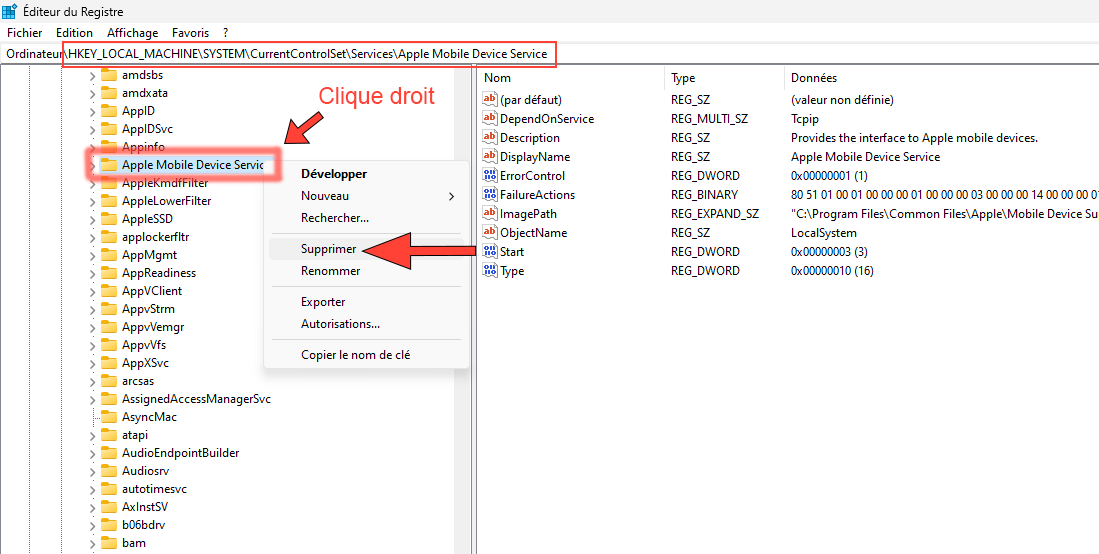
Task: Select the string icon beside ImagePath
Action: pos(489,213)
